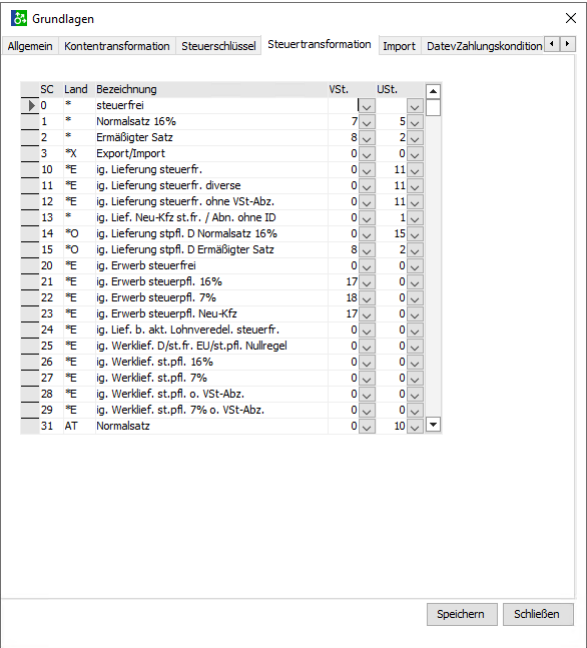The width and height of the screenshot is (587, 648).
Task: Click 'ig. Werklief. D/st.fr. EU/st.pfl. Nullregel' cell
Action: click(x=211, y=346)
